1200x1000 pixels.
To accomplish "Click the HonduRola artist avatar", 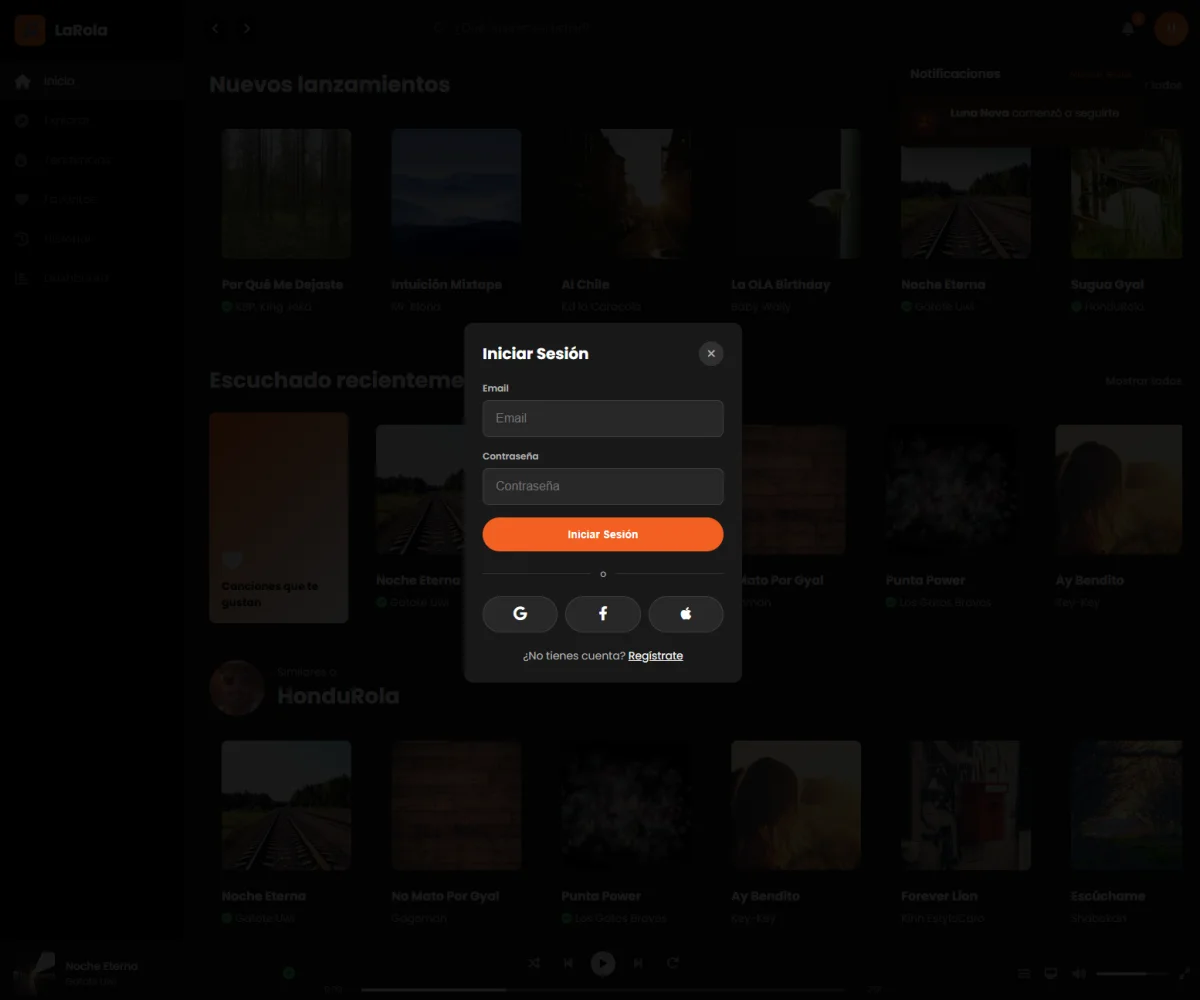I will [237, 688].
